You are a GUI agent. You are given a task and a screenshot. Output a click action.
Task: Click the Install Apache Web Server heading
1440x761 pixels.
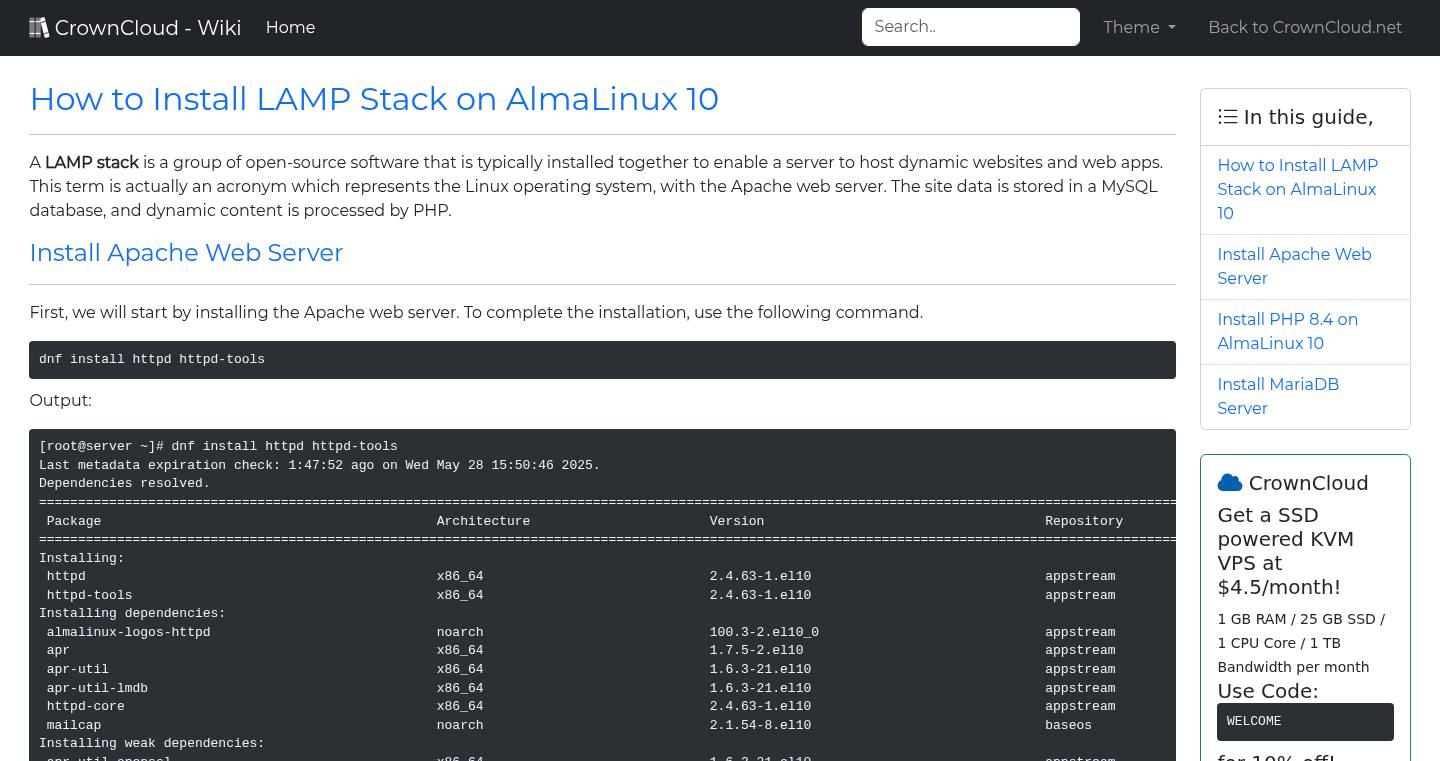coord(186,253)
